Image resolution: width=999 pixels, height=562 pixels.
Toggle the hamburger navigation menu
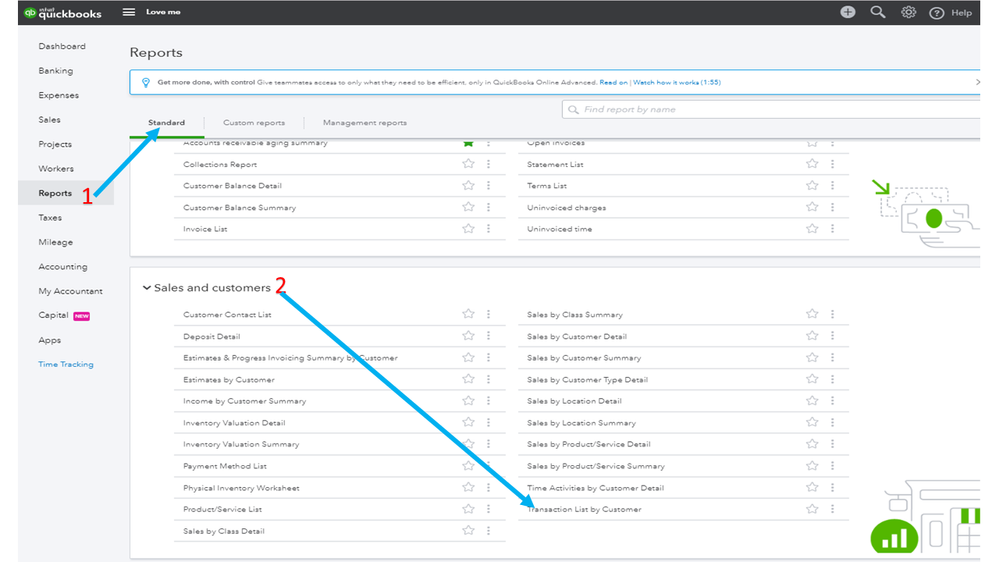pos(129,12)
